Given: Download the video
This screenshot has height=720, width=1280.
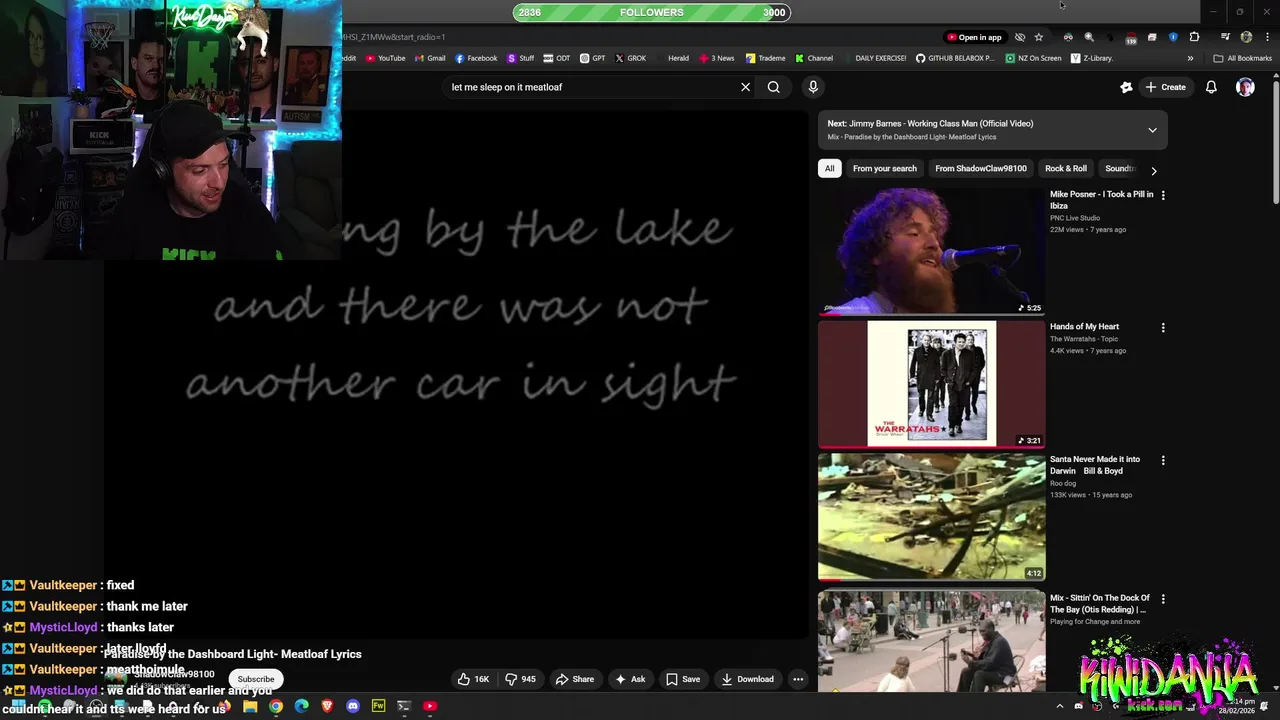Looking at the screenshot, I should pyautogui.click(x=748, y=679).
